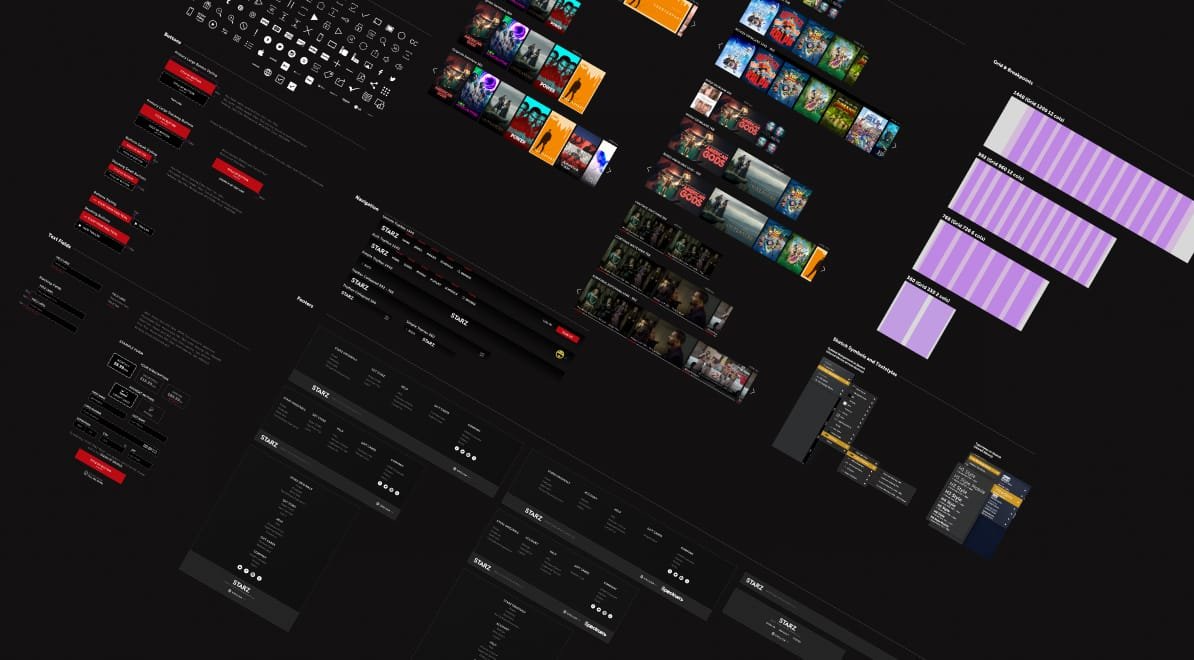Click the globe icon in icon grid
Viewport: 1194px width, 660px height.
(x=268, y=72)
